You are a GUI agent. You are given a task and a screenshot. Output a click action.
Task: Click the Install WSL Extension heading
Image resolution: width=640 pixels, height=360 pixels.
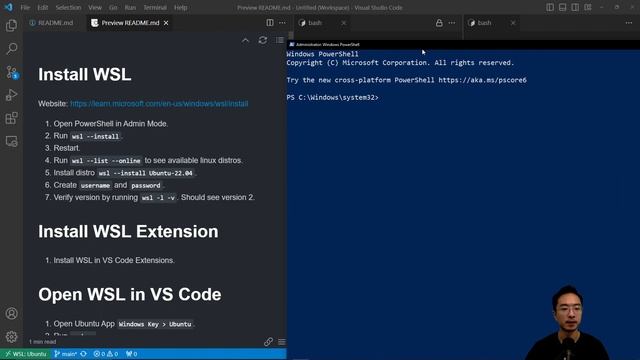click(x=128, y=231)
